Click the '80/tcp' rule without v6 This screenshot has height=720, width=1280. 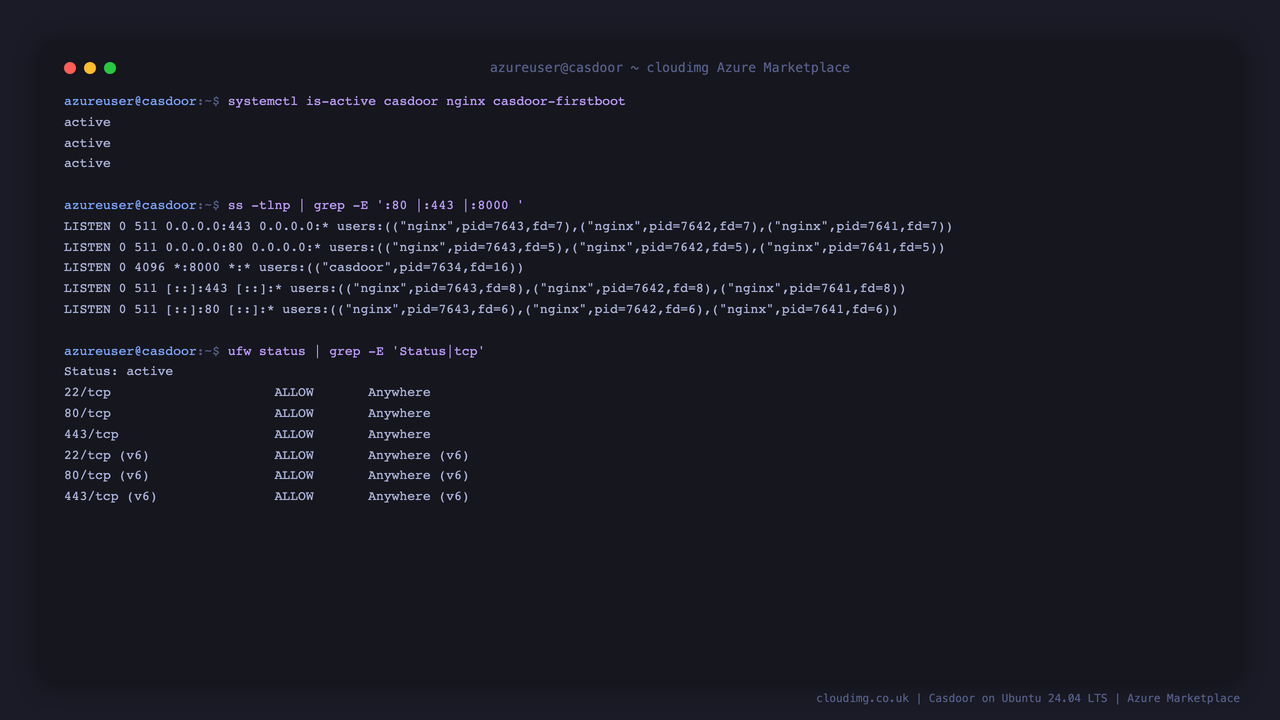pos(247,413)
